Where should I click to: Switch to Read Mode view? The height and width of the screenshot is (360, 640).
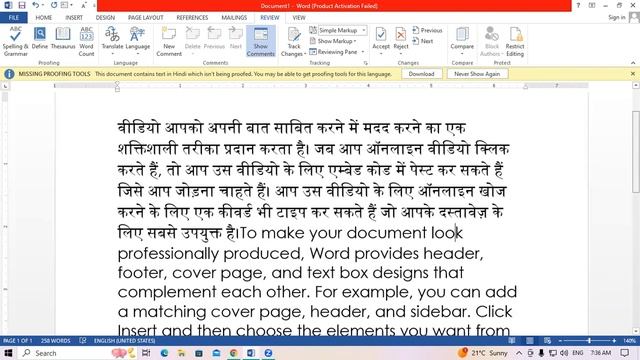coord(511,340)
